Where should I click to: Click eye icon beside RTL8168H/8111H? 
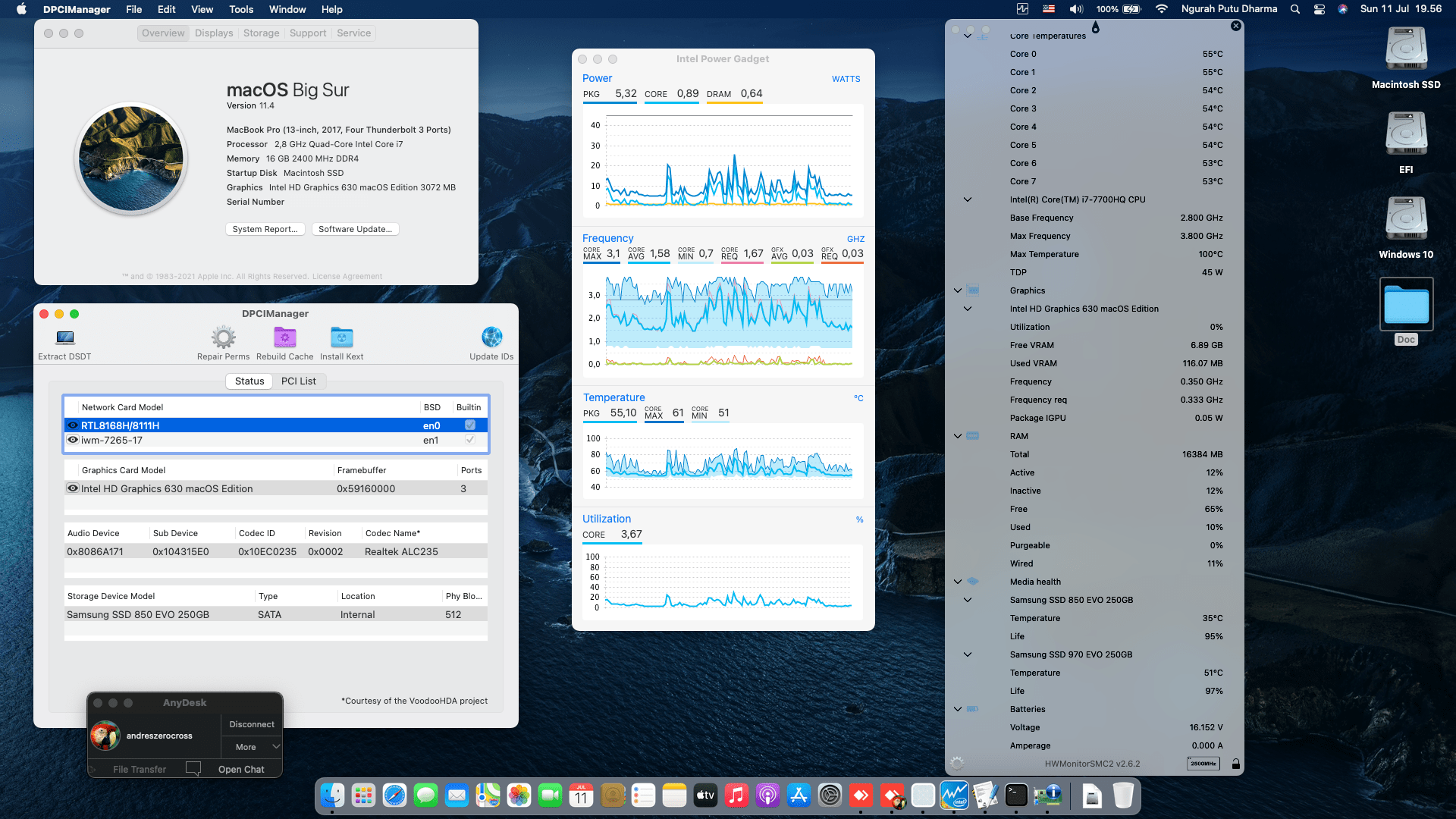(73, 425)
